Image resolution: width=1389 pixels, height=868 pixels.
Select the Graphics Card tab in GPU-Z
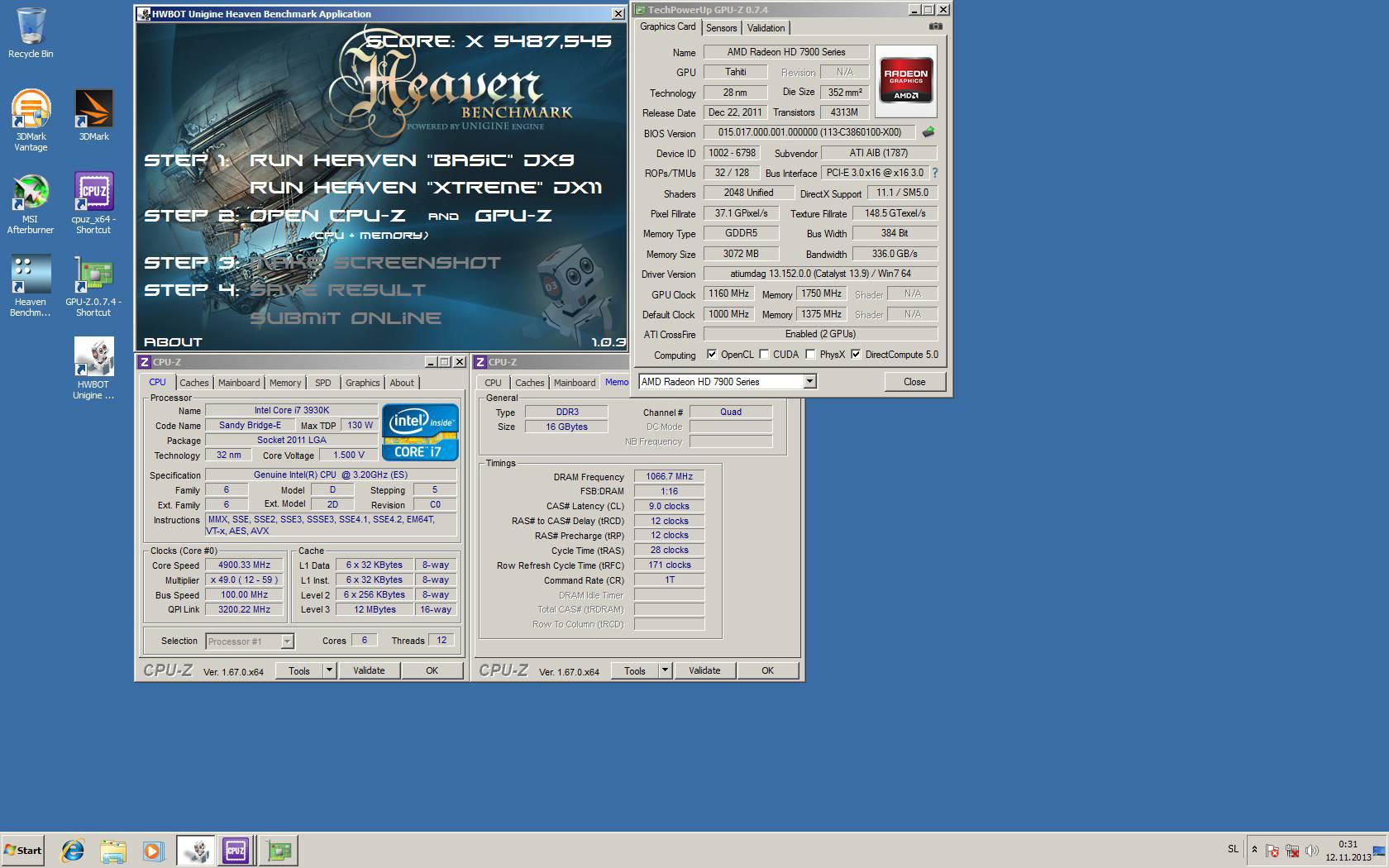(x=668, y=26)
